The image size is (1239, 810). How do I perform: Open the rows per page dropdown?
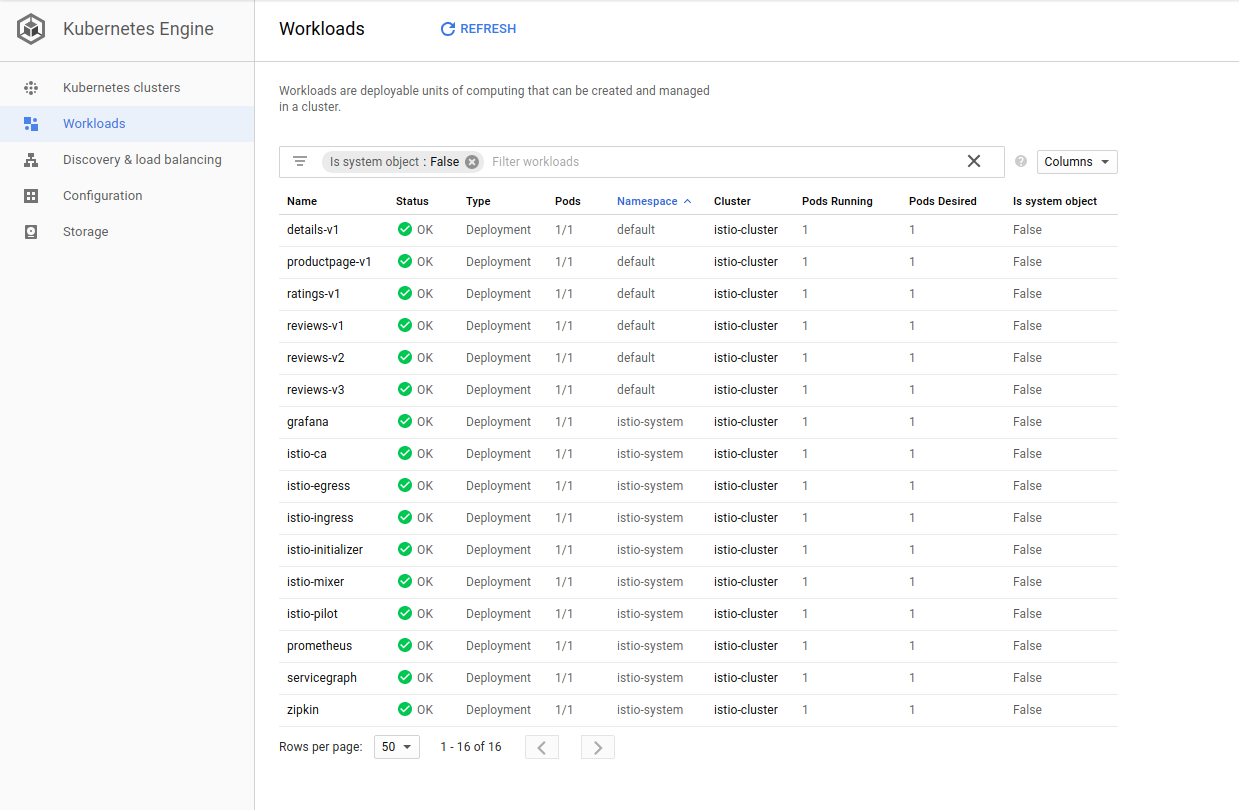tap(397, 747)
